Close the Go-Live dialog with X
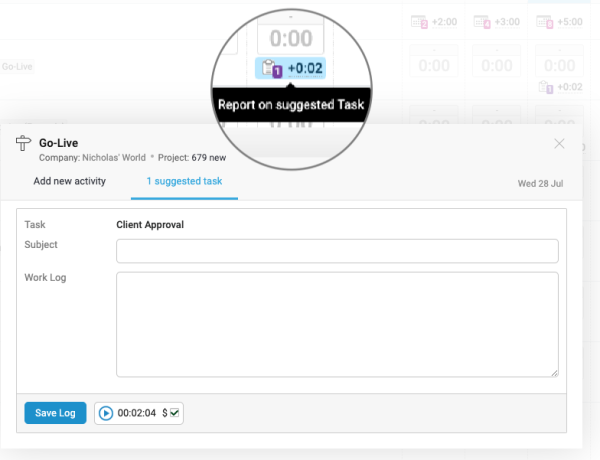 (x=560, y=144)
